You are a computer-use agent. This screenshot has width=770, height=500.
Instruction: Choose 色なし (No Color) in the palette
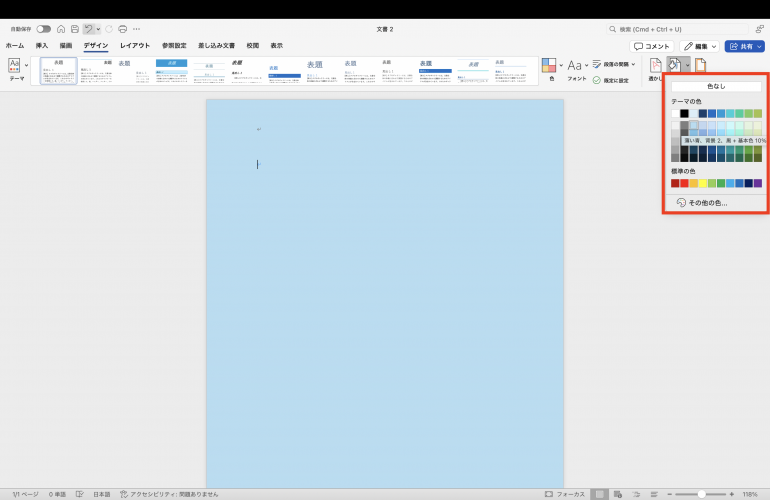pyautogui.click(x=716, y=86)
